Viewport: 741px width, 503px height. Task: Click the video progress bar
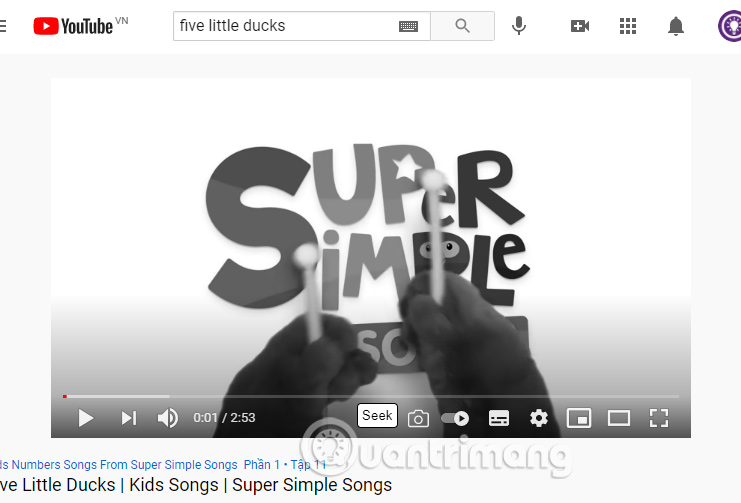tap(371, 396)
